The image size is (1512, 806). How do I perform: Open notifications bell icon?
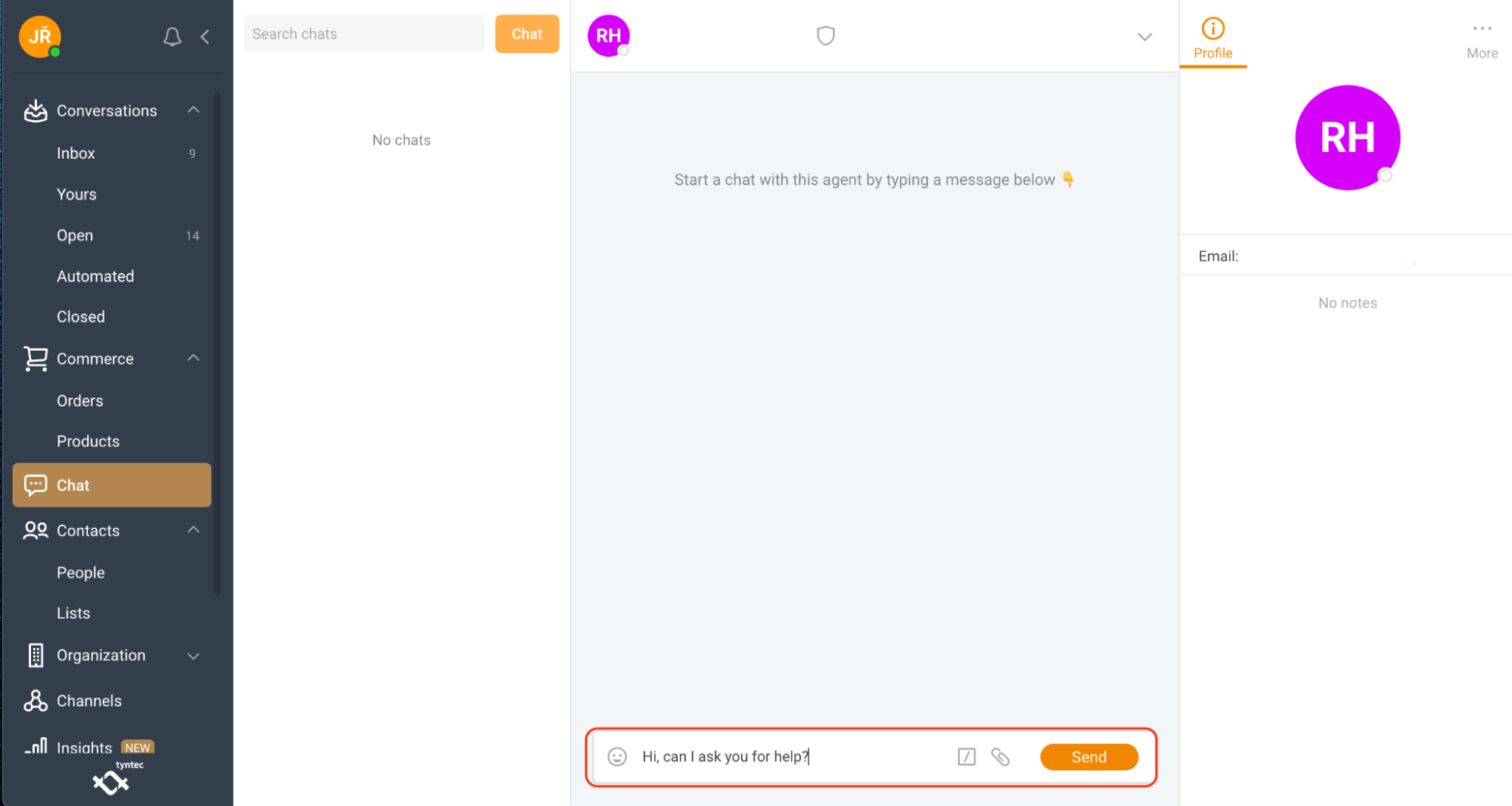coord(172,36)
